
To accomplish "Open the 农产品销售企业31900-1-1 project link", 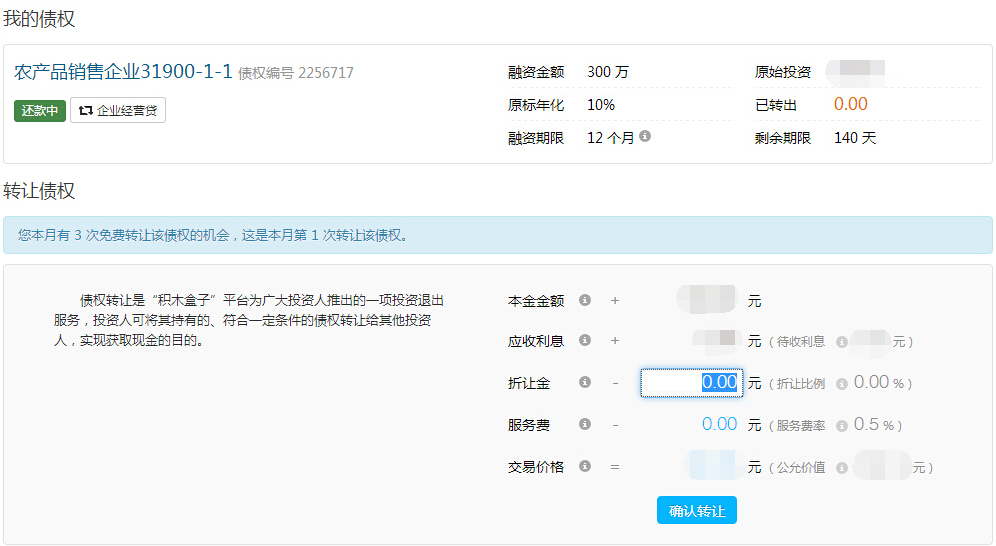I will click(x=123, y=72).
